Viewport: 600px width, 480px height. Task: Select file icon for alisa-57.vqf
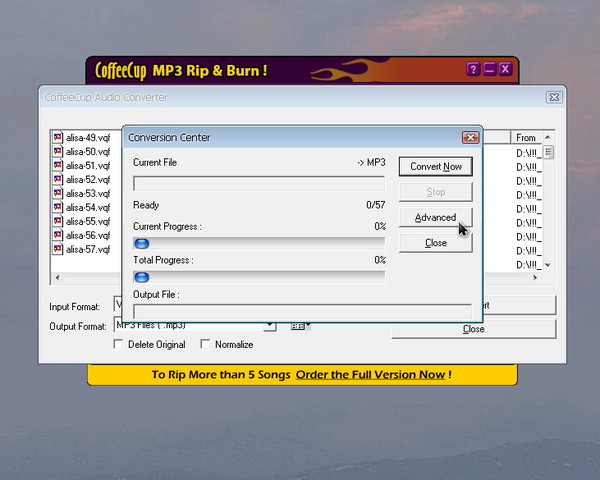coord(58,249)
